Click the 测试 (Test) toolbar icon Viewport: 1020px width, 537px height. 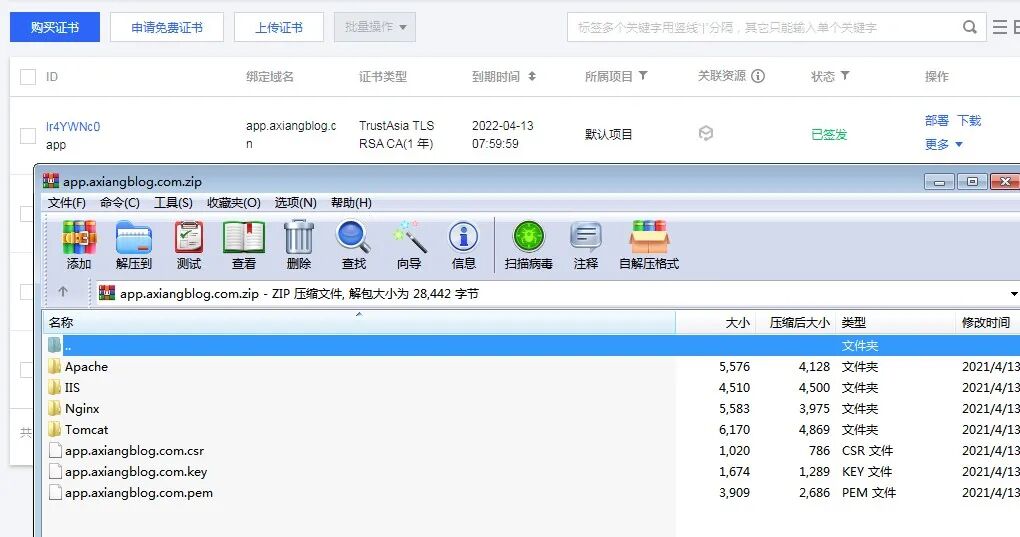click(189, 237)
